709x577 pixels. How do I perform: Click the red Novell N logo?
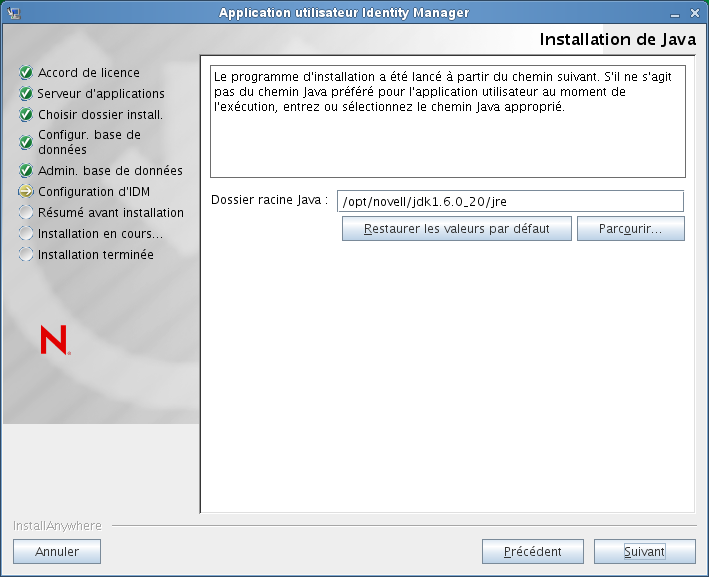(55, 340)
